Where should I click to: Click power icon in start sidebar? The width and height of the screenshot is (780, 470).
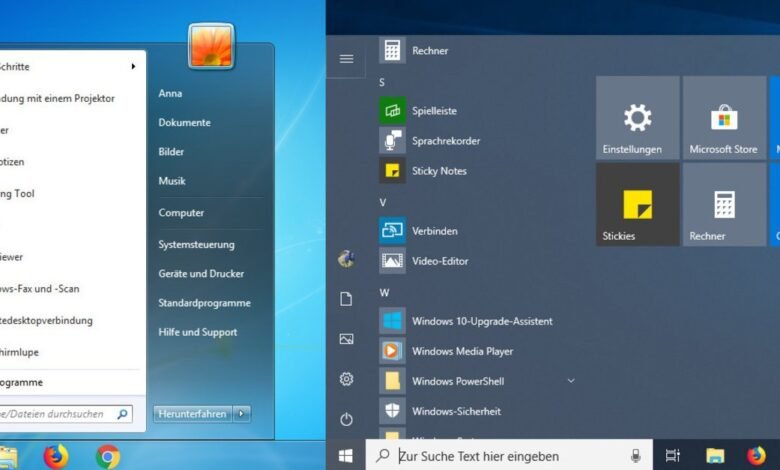click(346, 419)
